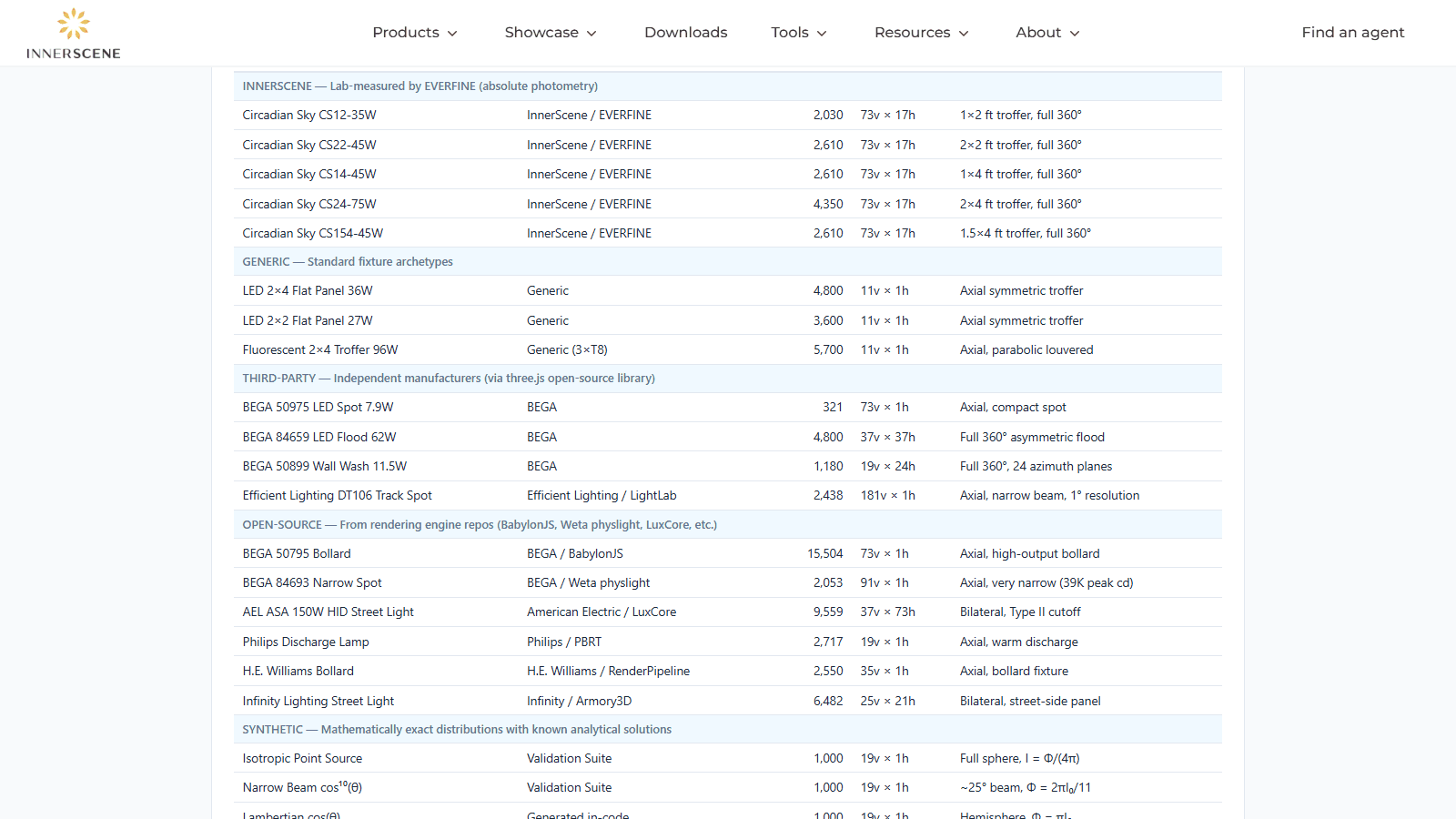Click the Efficient Lighting / LightLab cell
Screen dimensions: 1456x819
point(602,495)
